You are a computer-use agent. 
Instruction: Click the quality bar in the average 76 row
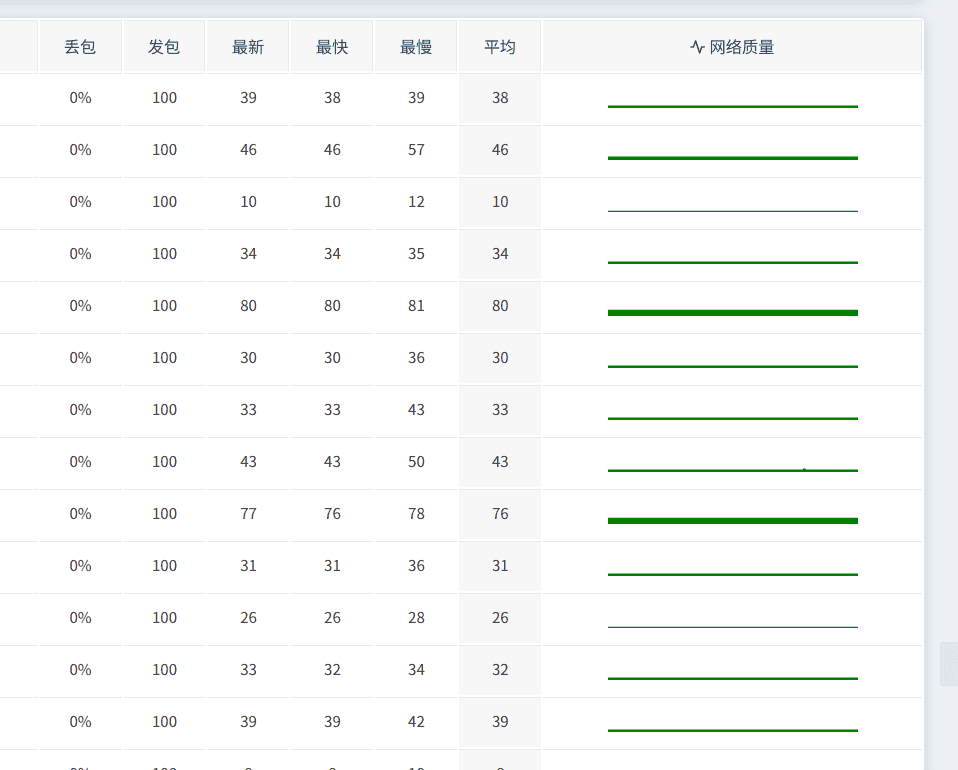pos(732,521)
